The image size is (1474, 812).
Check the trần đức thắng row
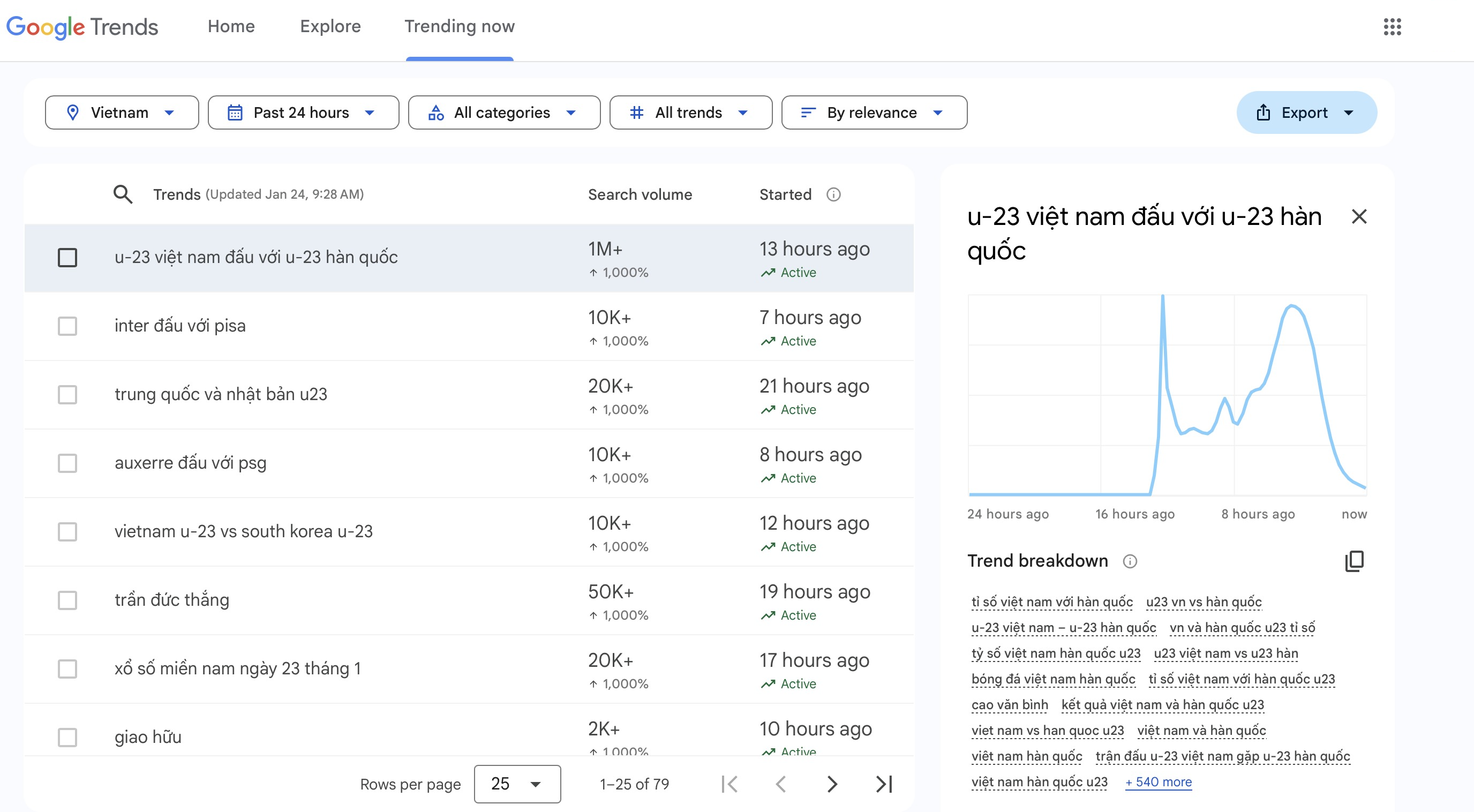(67, 600)
